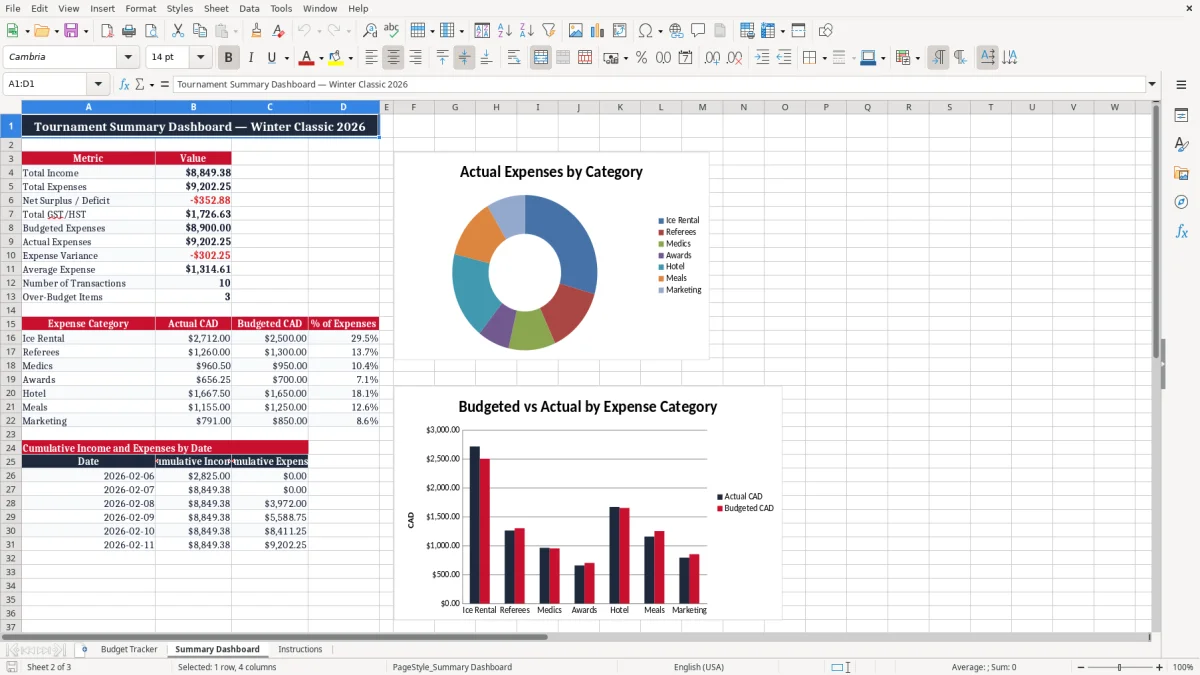The image size is (1200, 675).
Task: Clear direct formatting icon
Action: click(x=278, y=31)
